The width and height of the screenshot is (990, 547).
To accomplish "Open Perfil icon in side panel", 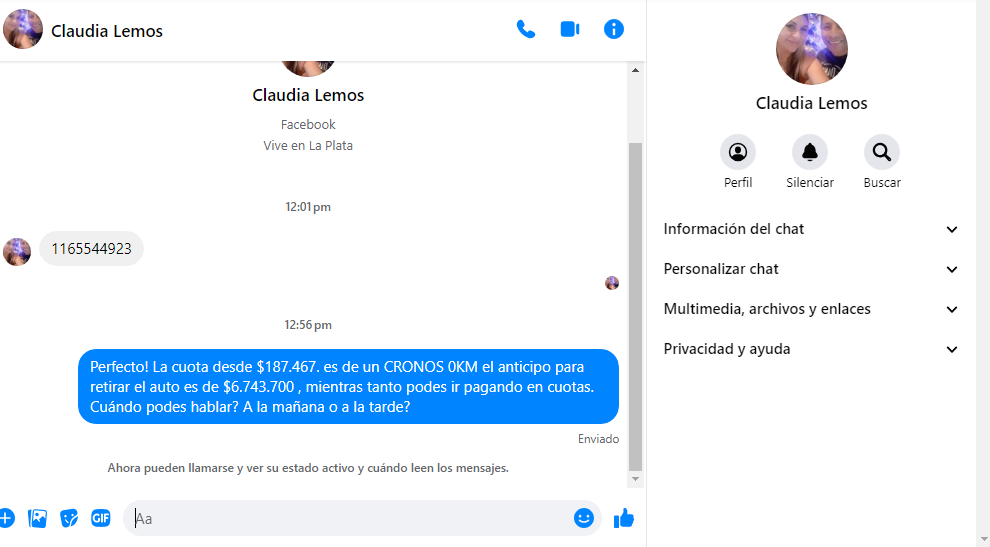I will [x=737, y=152].
